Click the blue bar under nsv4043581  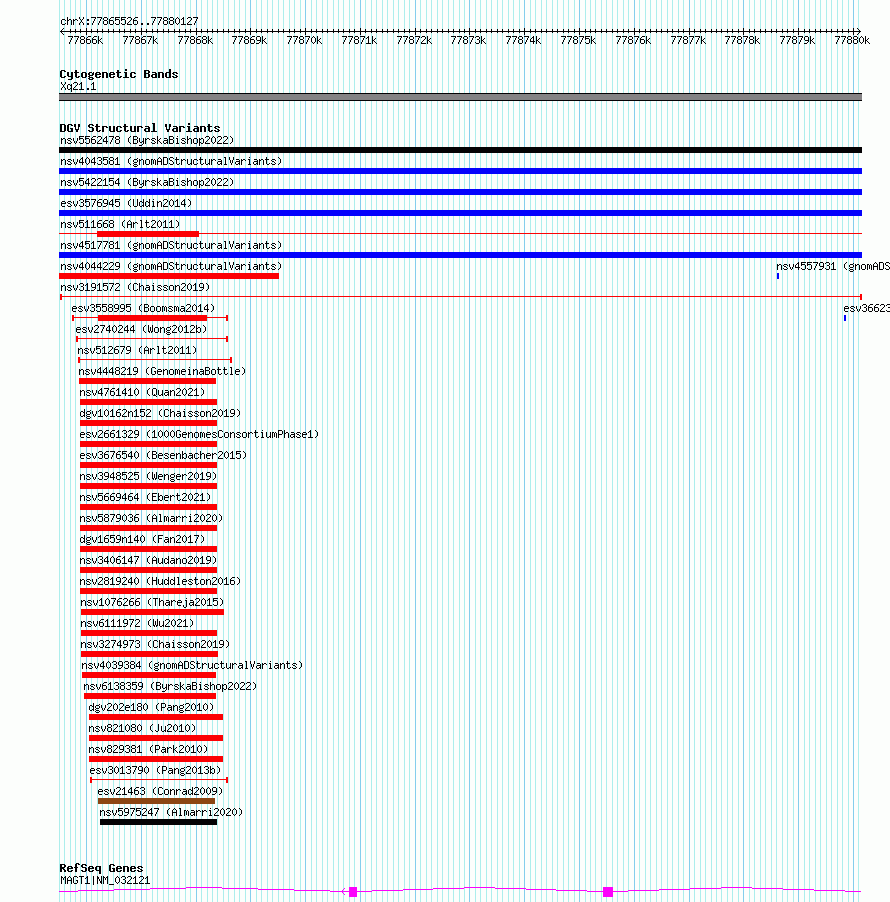(460, 171)
